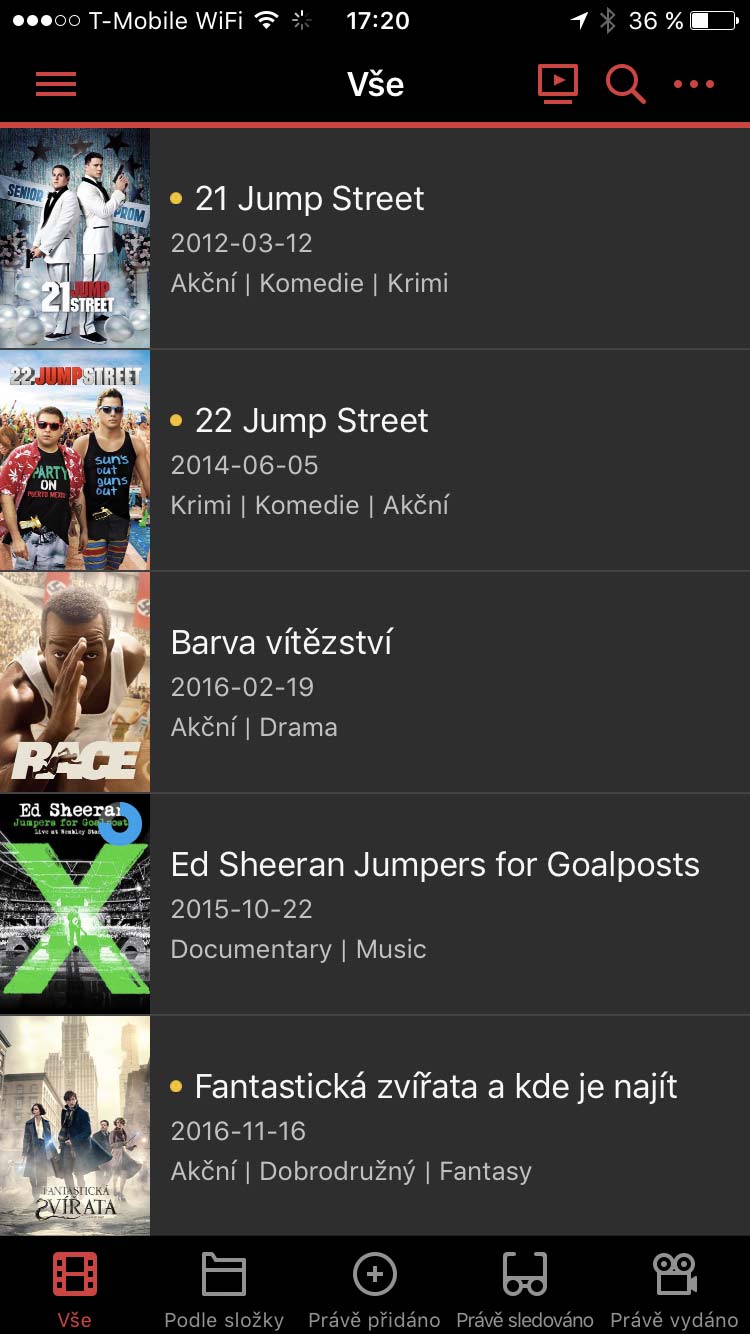Switch to the Právě vydáno tab label

tap(674, 1320)
